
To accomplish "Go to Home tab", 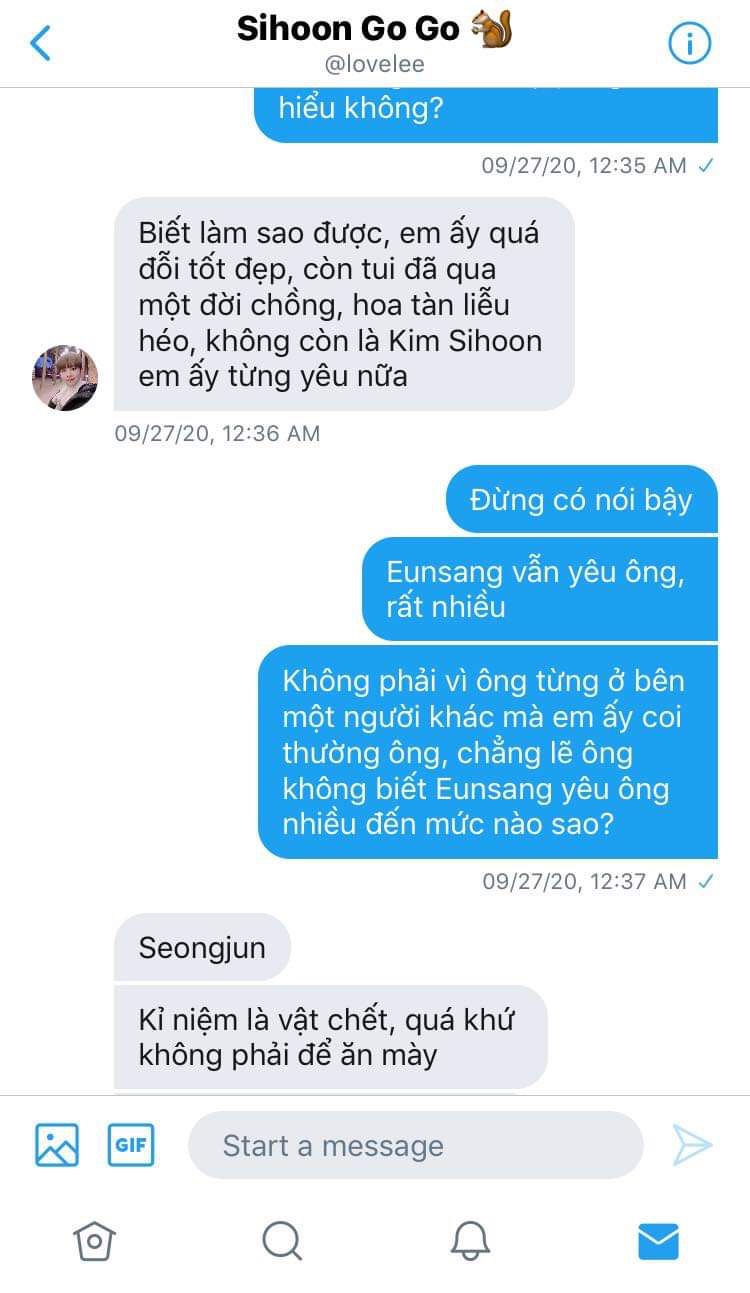I will (x=94, y=1241).
